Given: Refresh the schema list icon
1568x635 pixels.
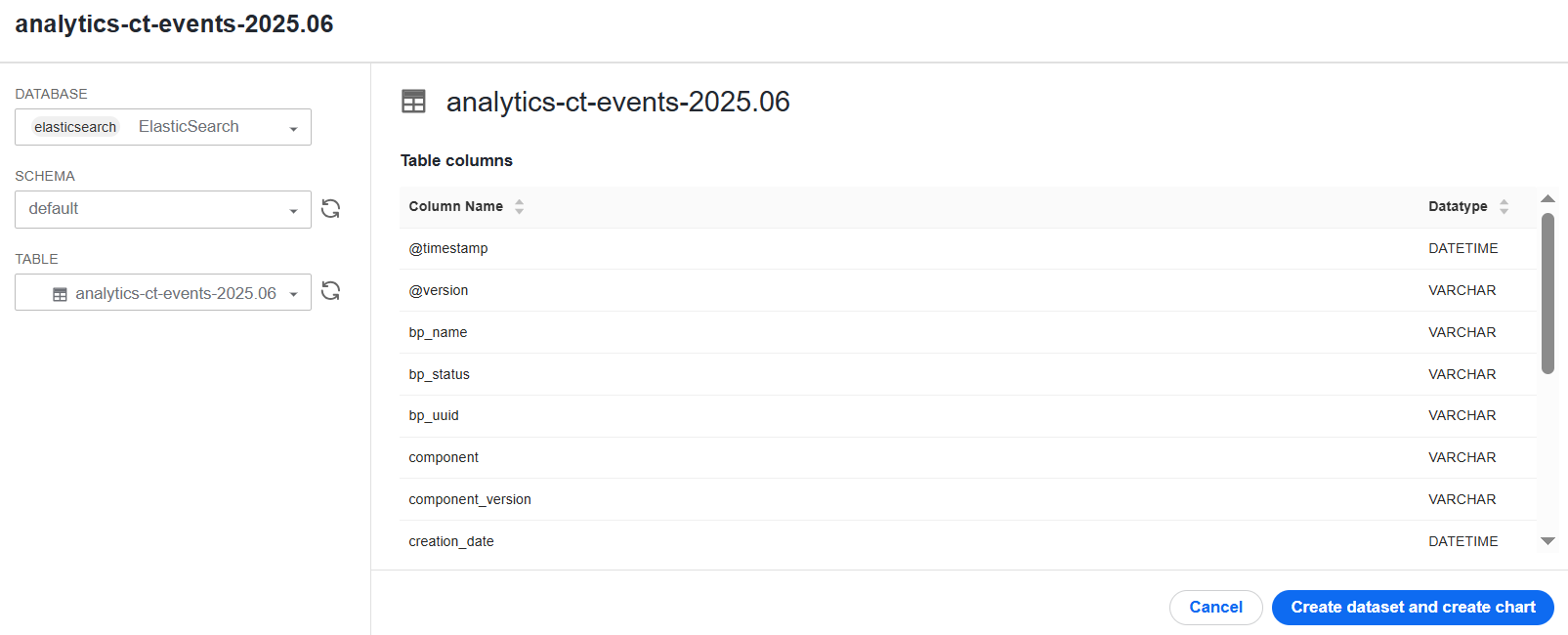Looking at the screenshot, I should tap(331, 209).
